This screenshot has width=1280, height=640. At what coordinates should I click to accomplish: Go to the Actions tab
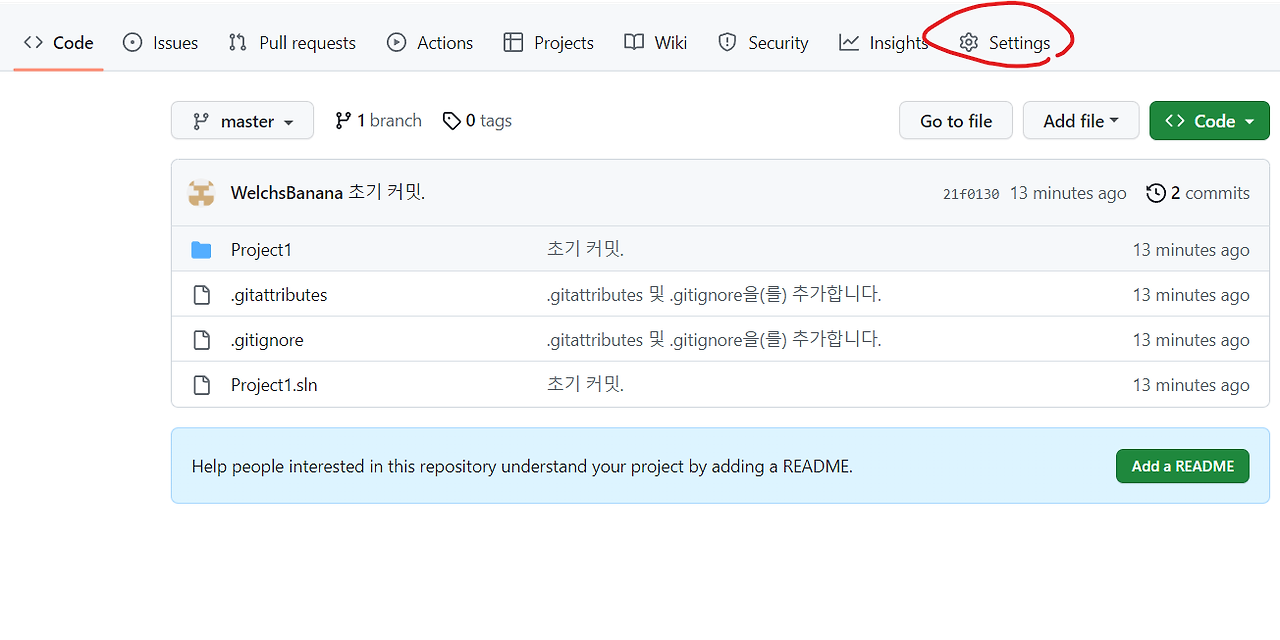[430, 43]
